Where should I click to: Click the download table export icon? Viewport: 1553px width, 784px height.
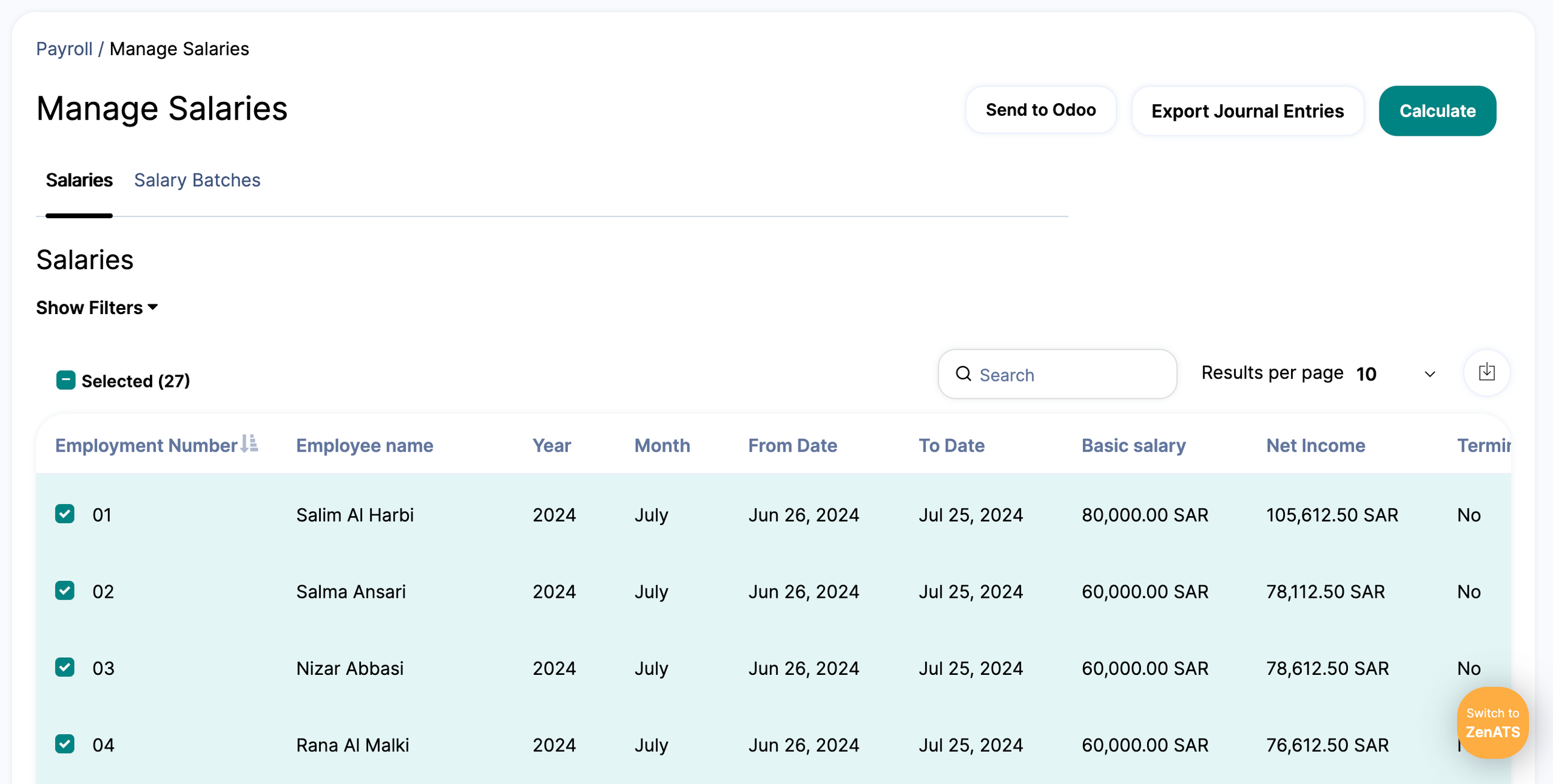pos(1486,372)
